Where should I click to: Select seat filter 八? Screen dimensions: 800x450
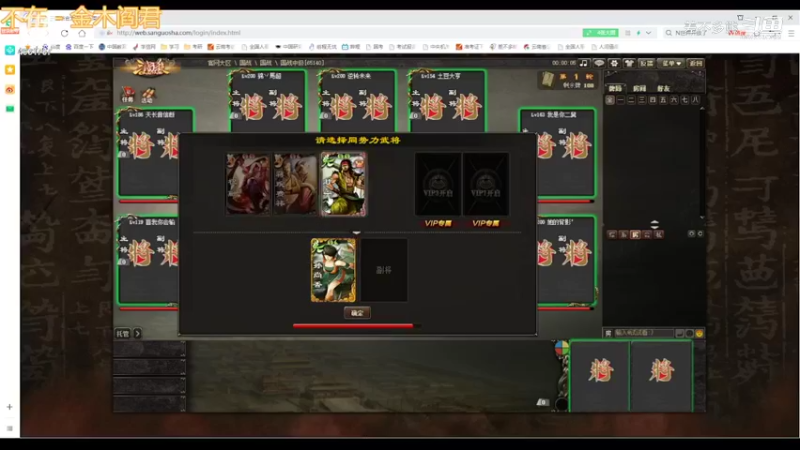tap(695, 100)
